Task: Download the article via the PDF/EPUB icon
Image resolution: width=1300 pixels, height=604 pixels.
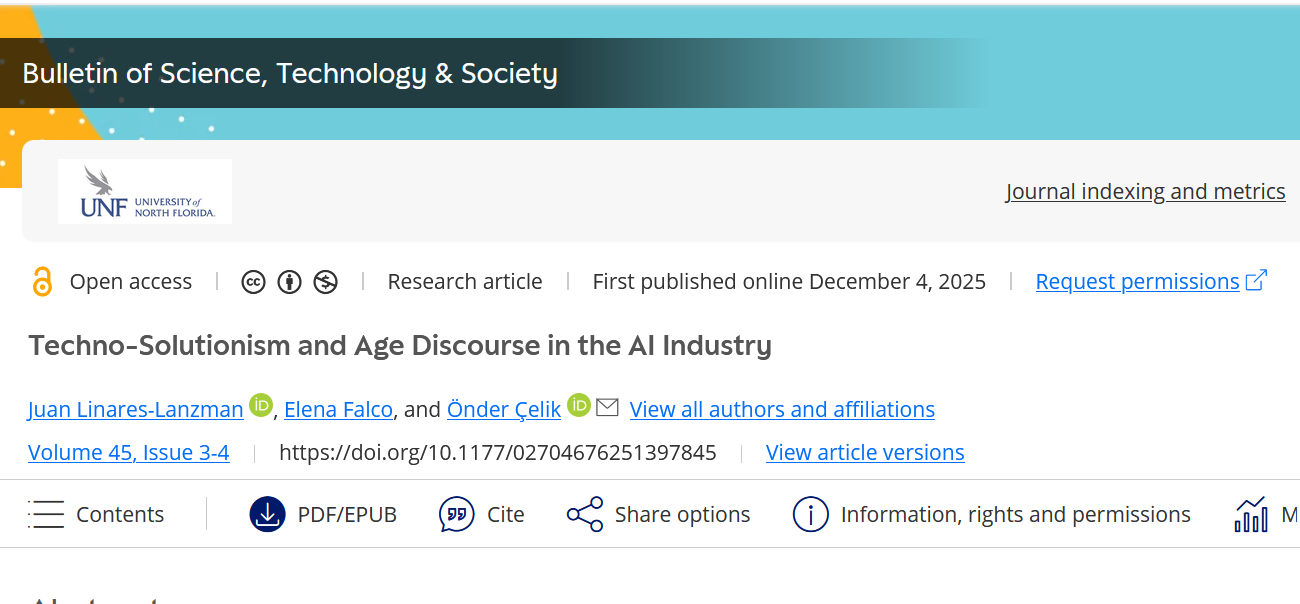Action: coord(268,514)
